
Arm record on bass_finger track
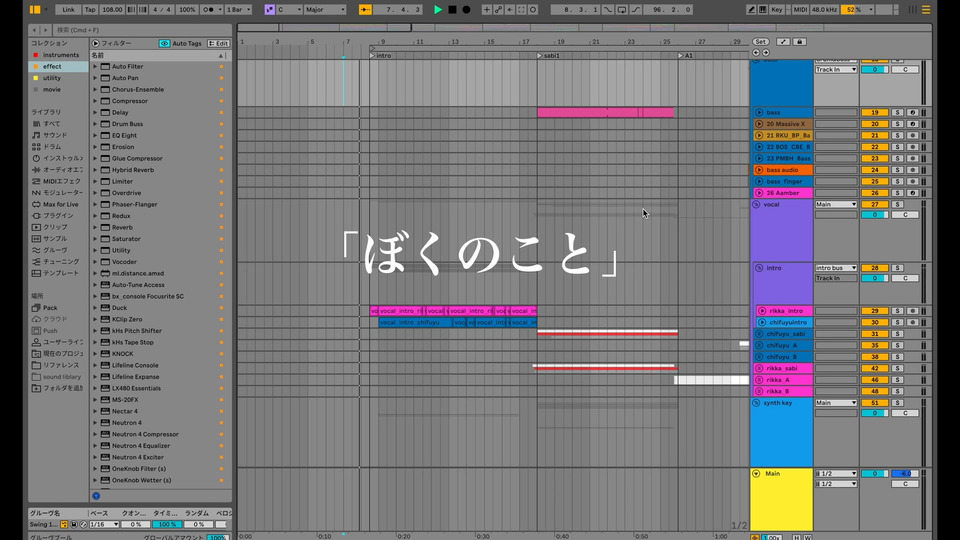coord(912,181)
